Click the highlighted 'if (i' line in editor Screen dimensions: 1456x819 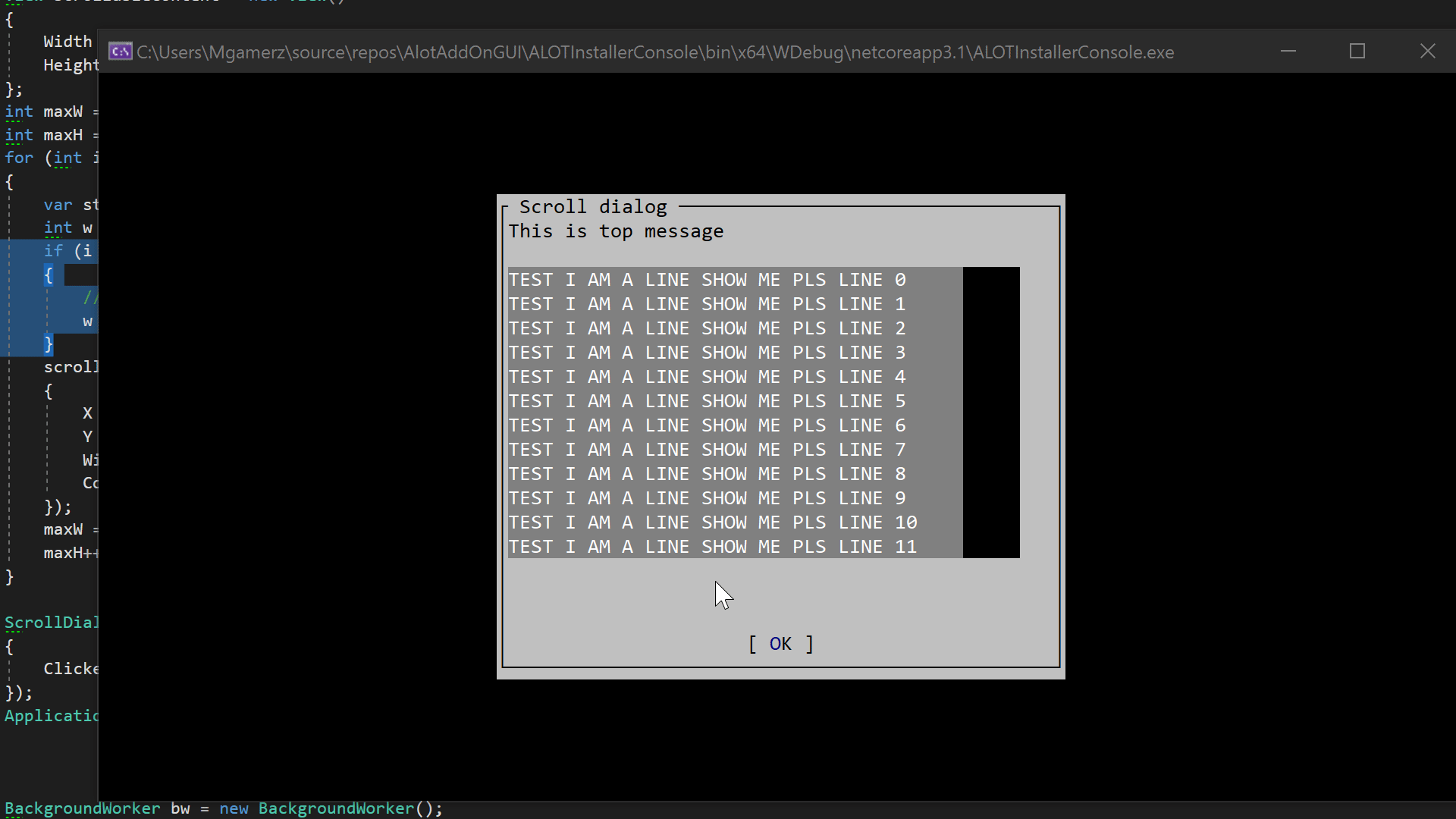[67, 250]
